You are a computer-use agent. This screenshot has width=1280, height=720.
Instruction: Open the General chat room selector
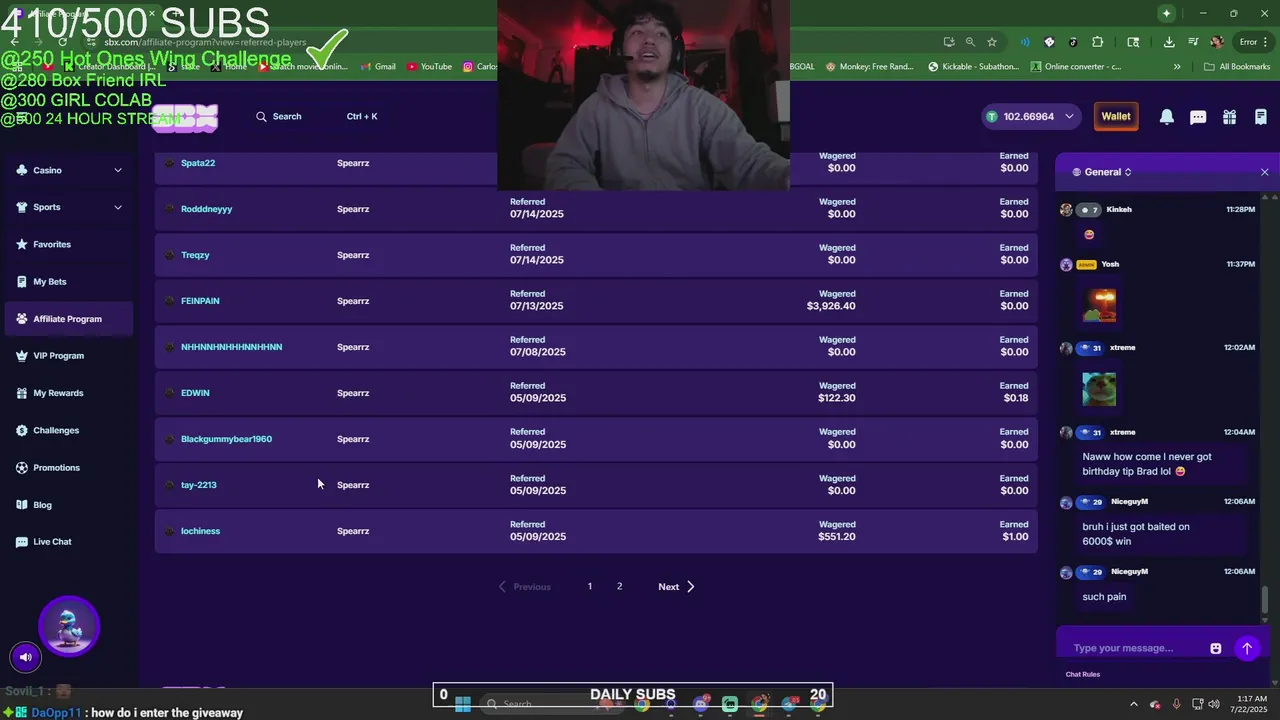1102,172
